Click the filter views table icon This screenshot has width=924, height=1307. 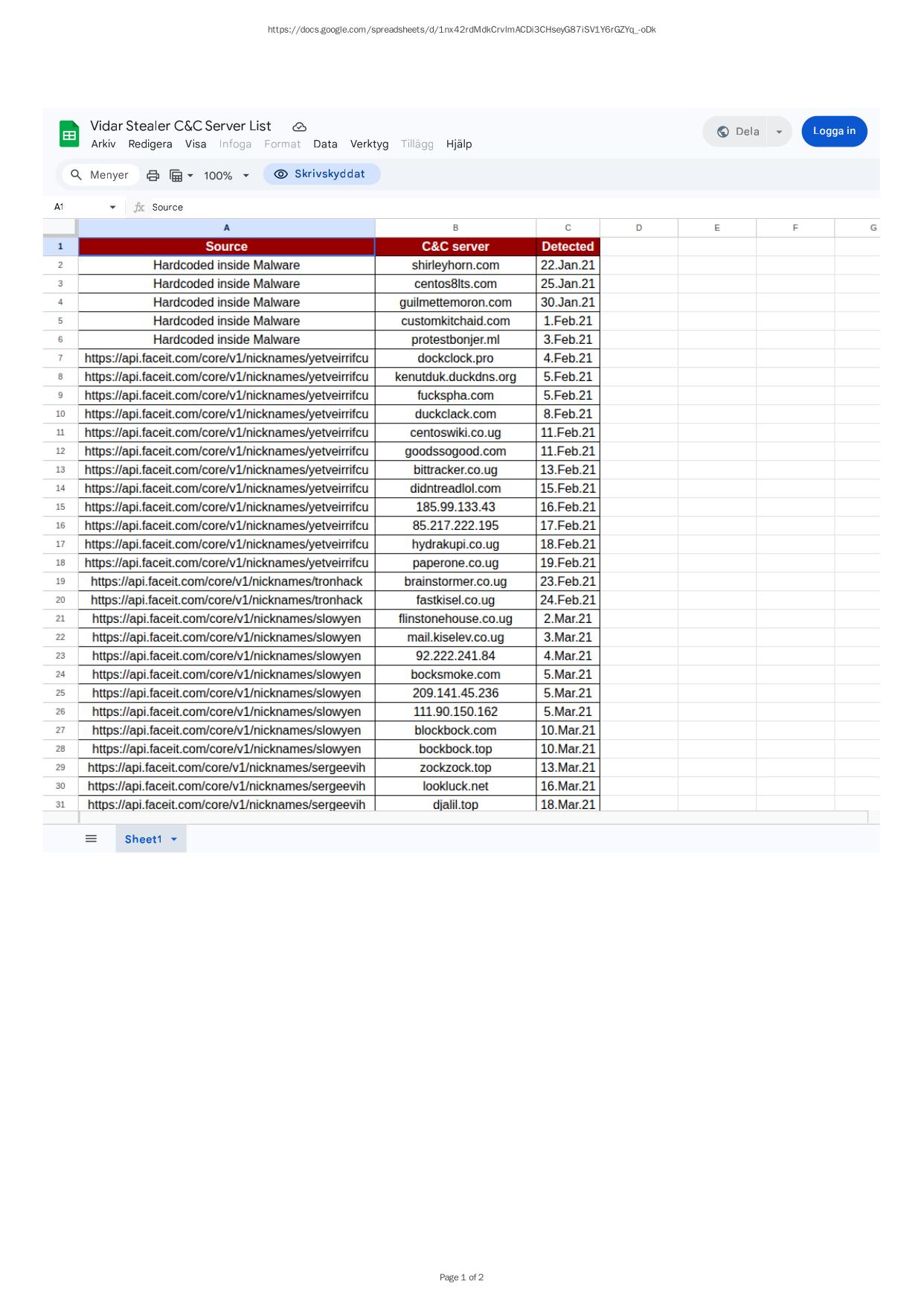[177, 176]
